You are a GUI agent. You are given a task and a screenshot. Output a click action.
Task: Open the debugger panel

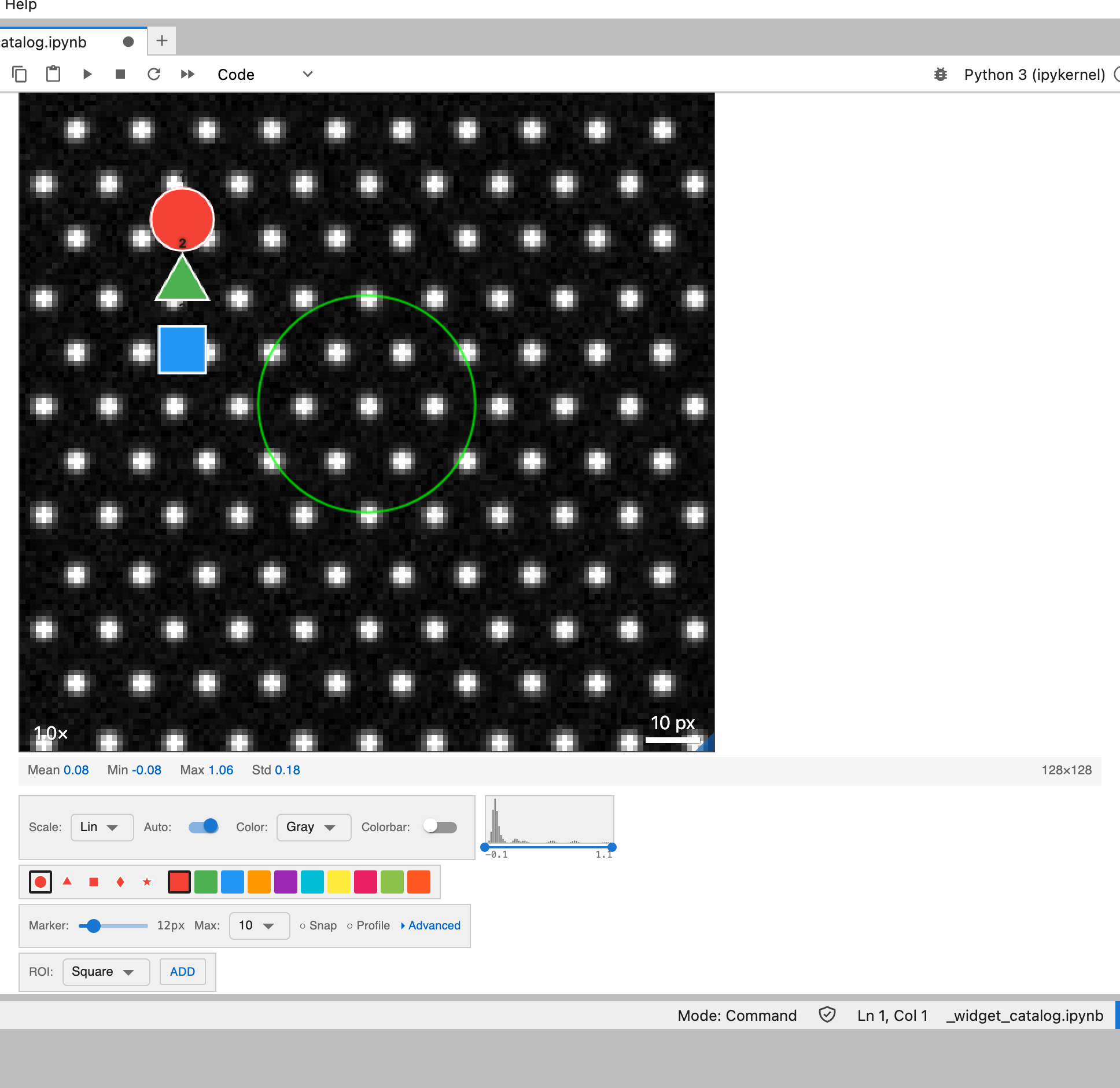point(941,74)
